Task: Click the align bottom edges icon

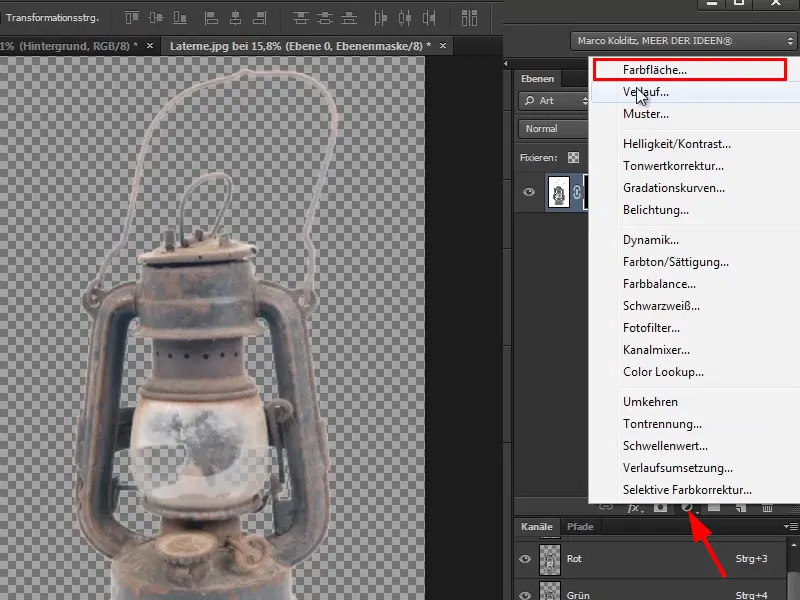Action: [180, 18]
